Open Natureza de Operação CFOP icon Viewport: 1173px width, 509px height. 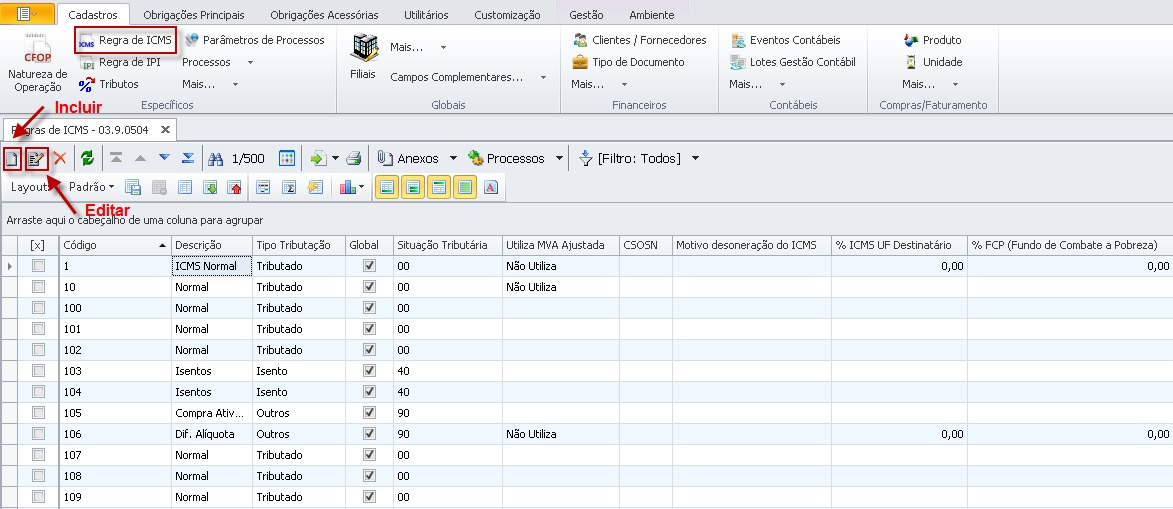tap(37, 62)
